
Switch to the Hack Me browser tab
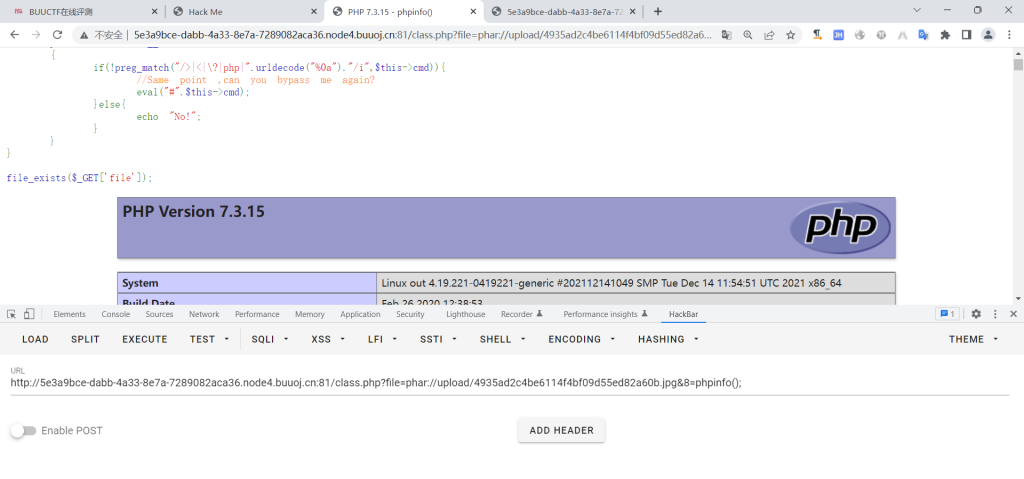[242, 11]
